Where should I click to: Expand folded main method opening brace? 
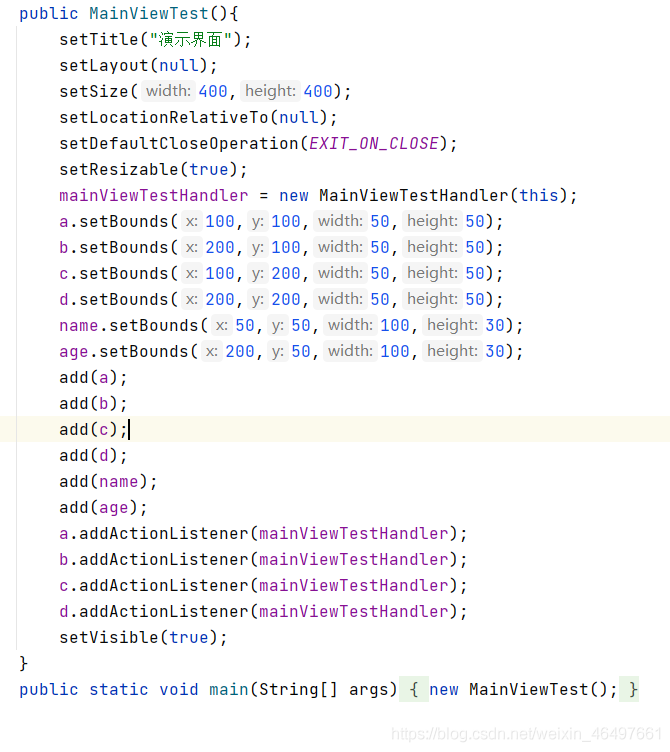coord(414,689)
